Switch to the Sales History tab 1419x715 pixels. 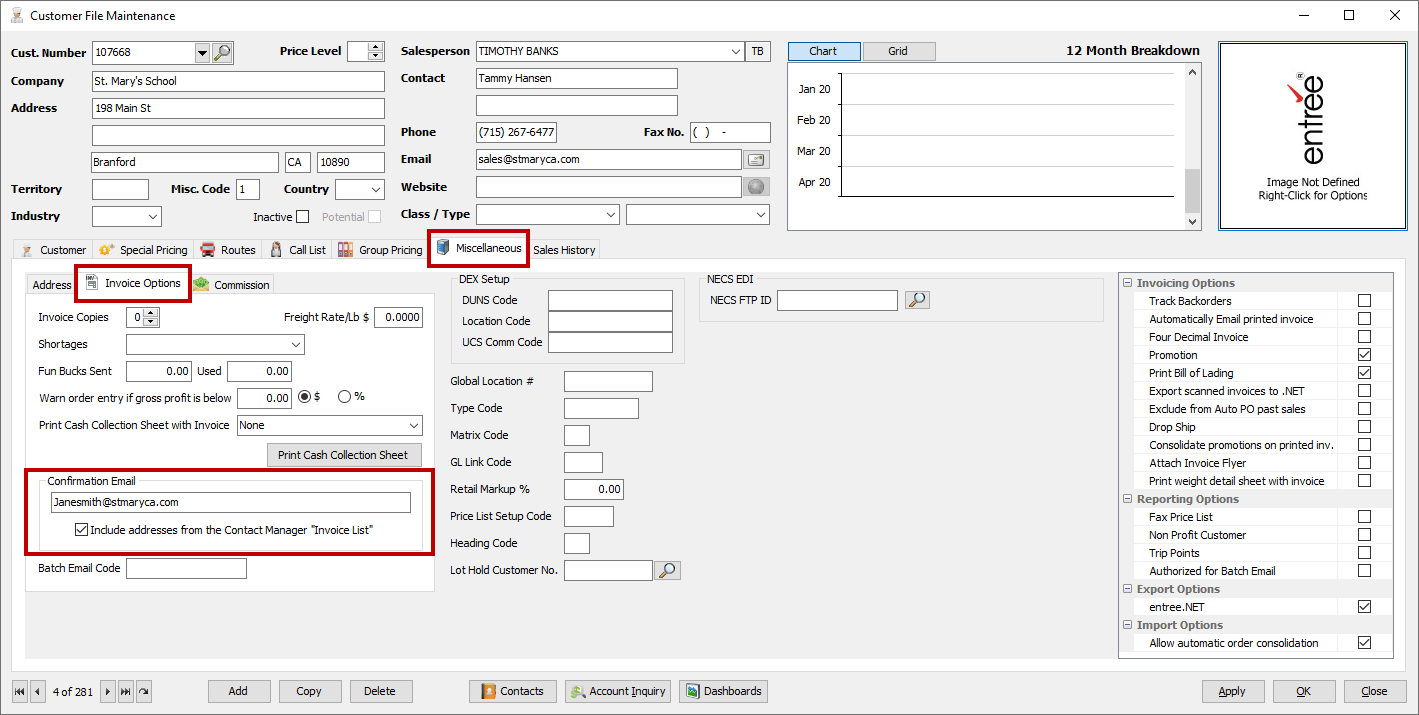[x=564, y=249]
